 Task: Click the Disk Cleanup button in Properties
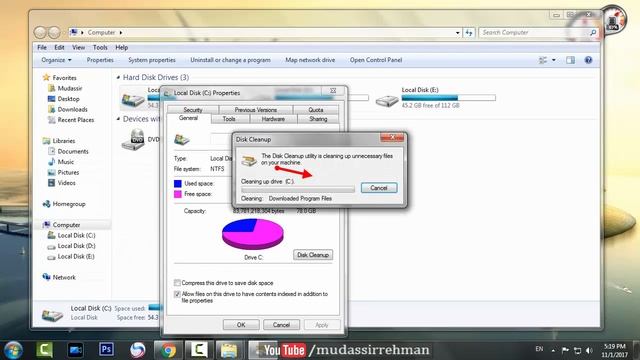313,255
